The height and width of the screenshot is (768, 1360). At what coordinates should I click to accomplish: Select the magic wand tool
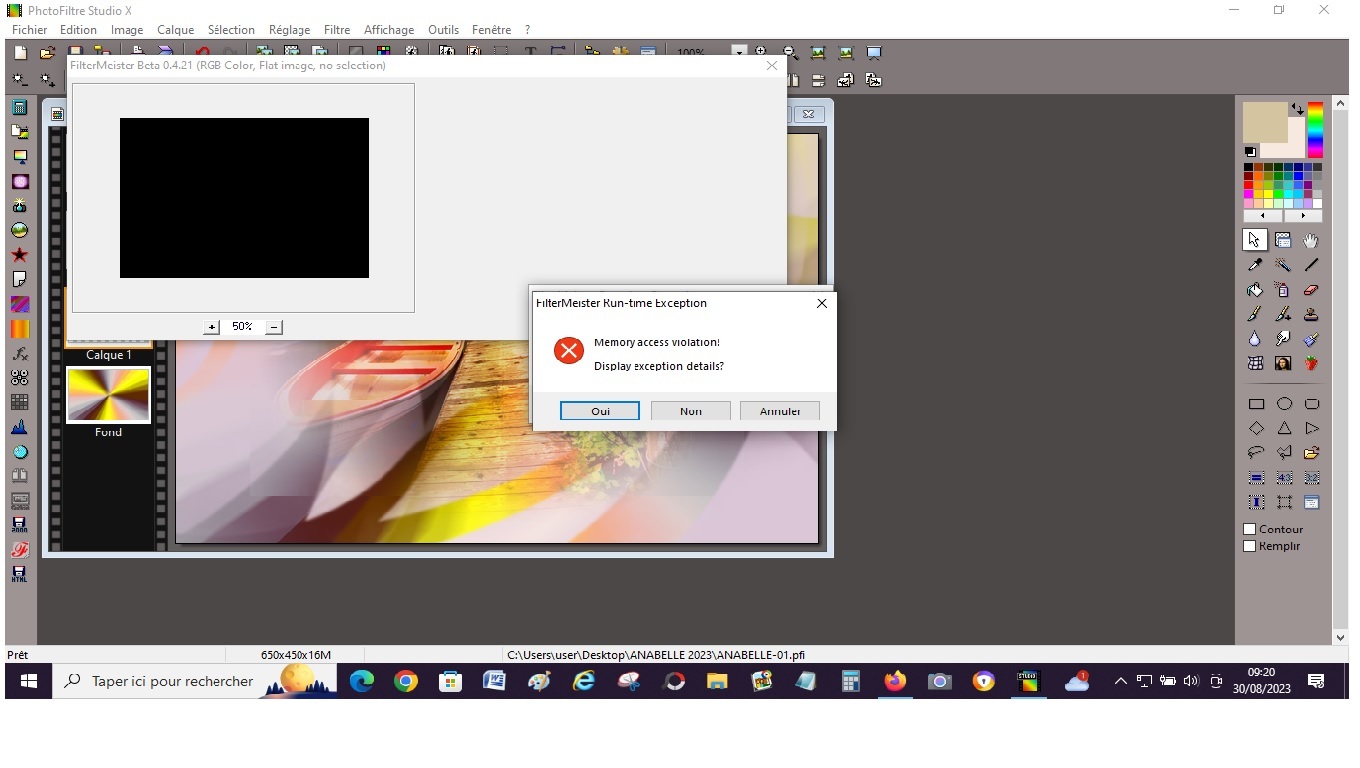tap(1283, 265)
